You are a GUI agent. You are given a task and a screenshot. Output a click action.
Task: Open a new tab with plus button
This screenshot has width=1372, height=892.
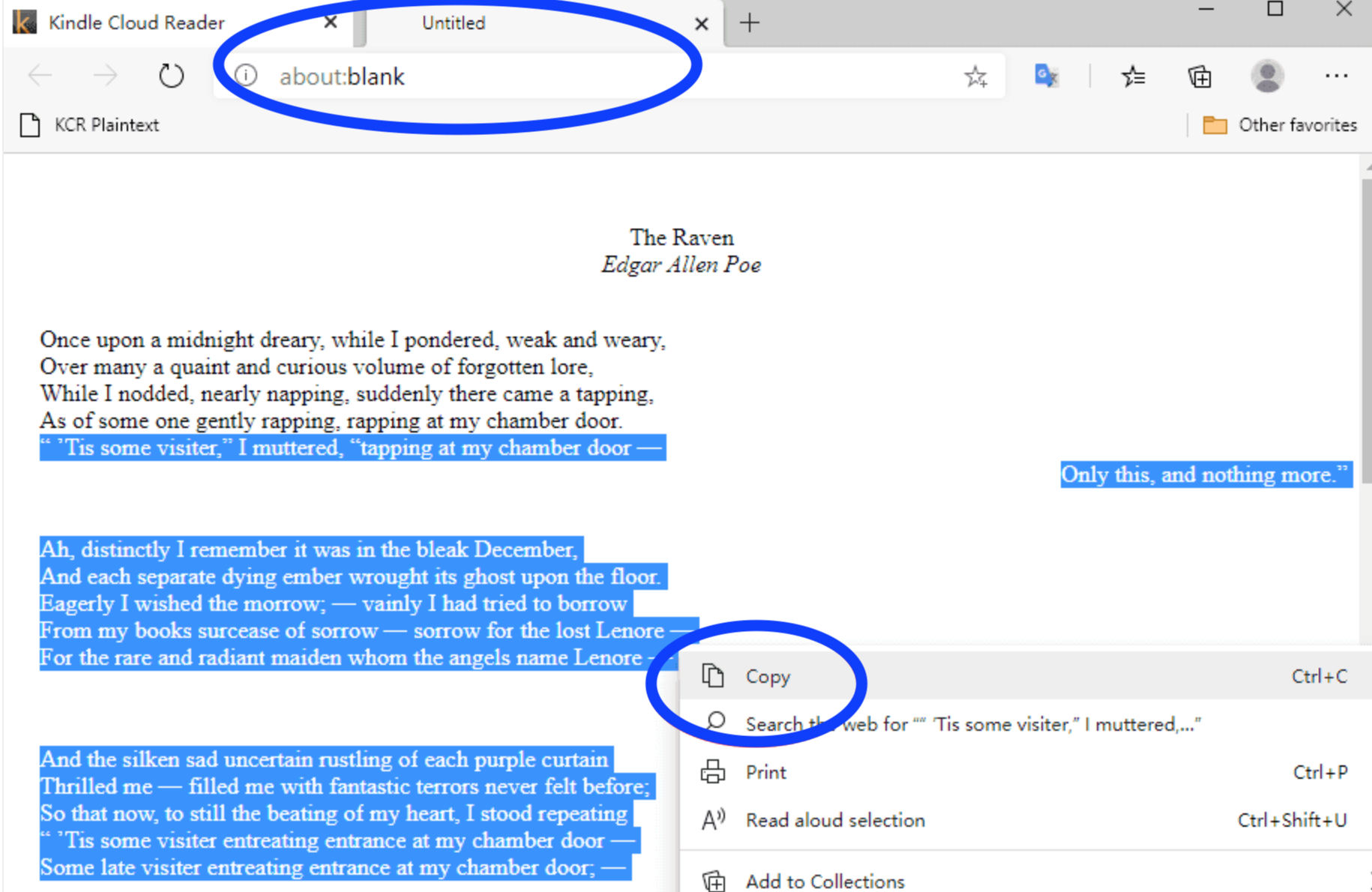[x=749, y=23]
